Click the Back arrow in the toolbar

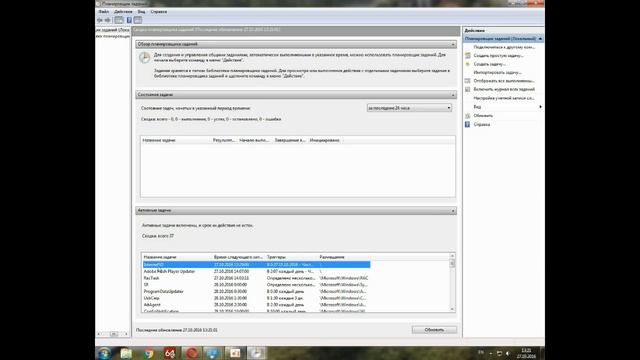[100, 20]
